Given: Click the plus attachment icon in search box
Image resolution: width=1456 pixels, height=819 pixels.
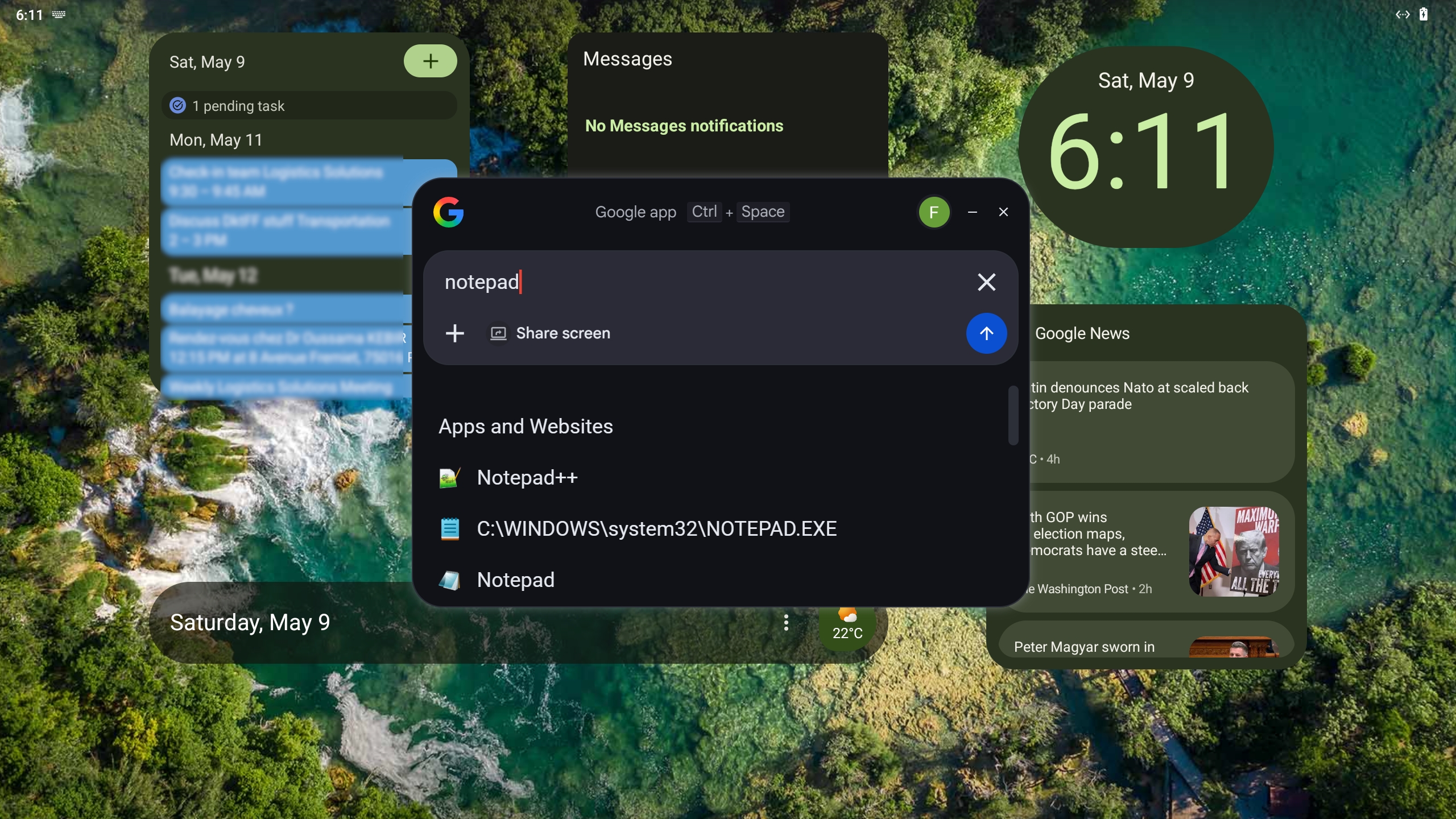Looking at the screenshot, I should pyautogui.click(x=454, y=333).
